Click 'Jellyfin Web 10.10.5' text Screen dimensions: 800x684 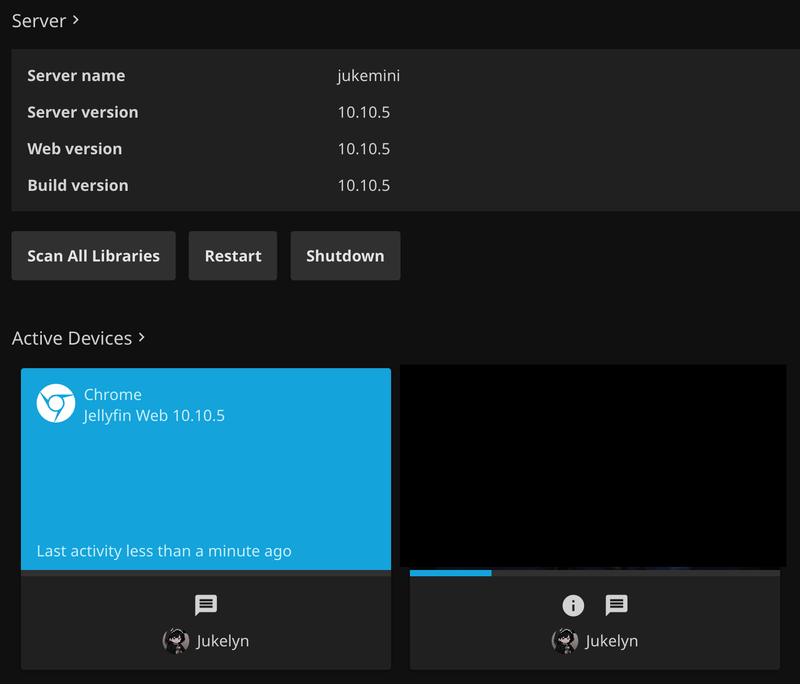(x=154, y=416)
